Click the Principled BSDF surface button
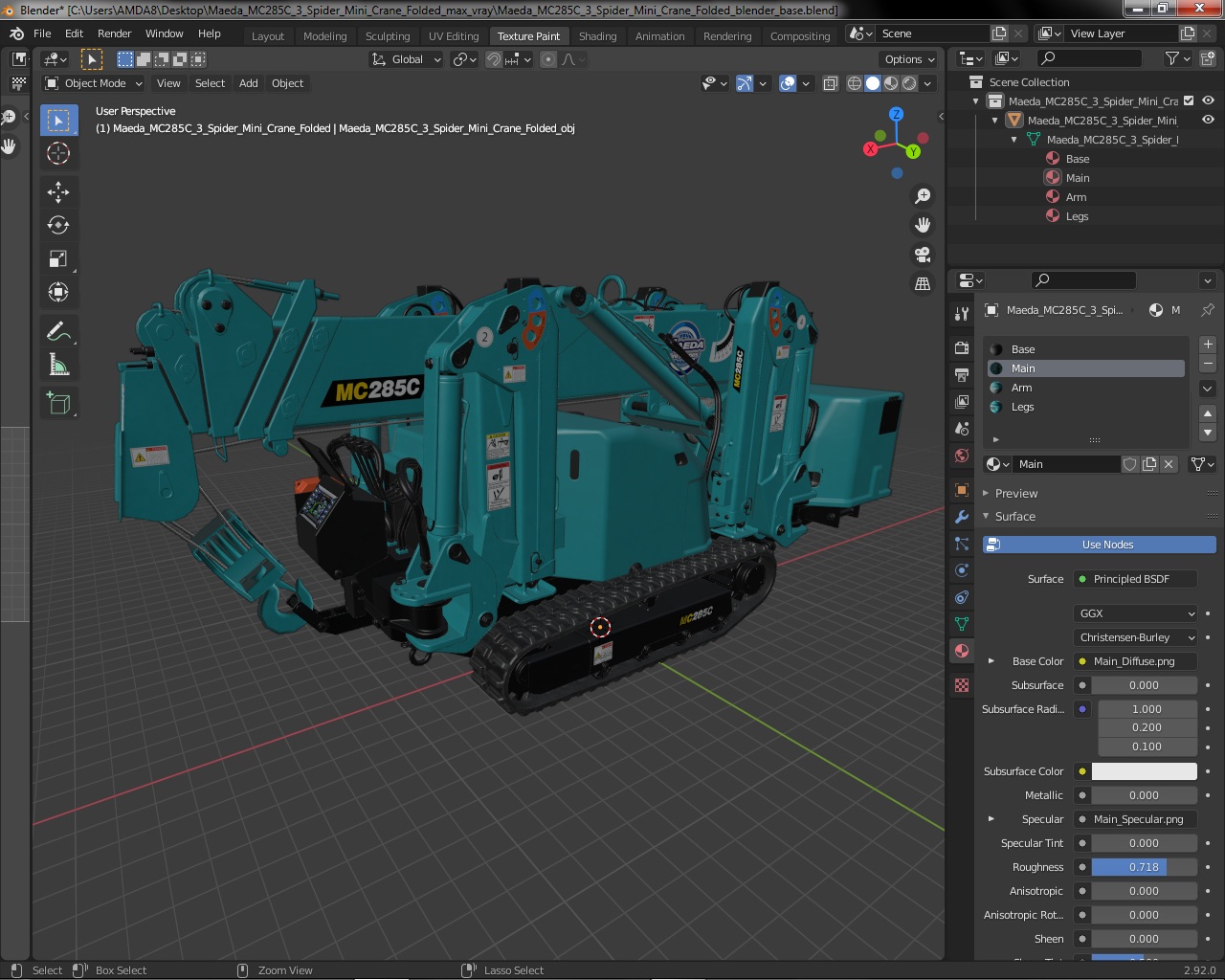This screenshot has width=1225, height=980. tap(1136, 579)
